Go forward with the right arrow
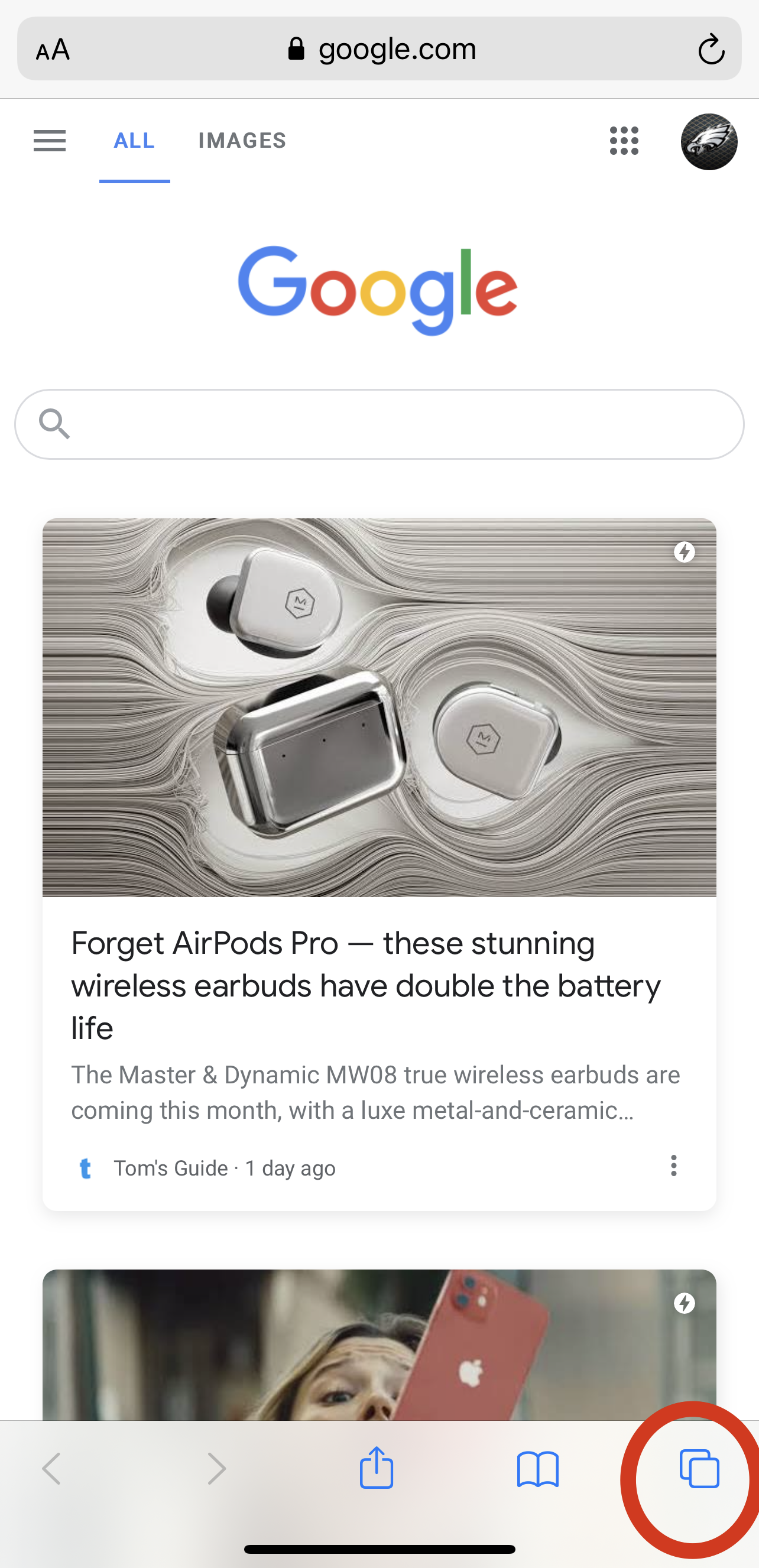The image size is (759, 1568). (217, 1469)
